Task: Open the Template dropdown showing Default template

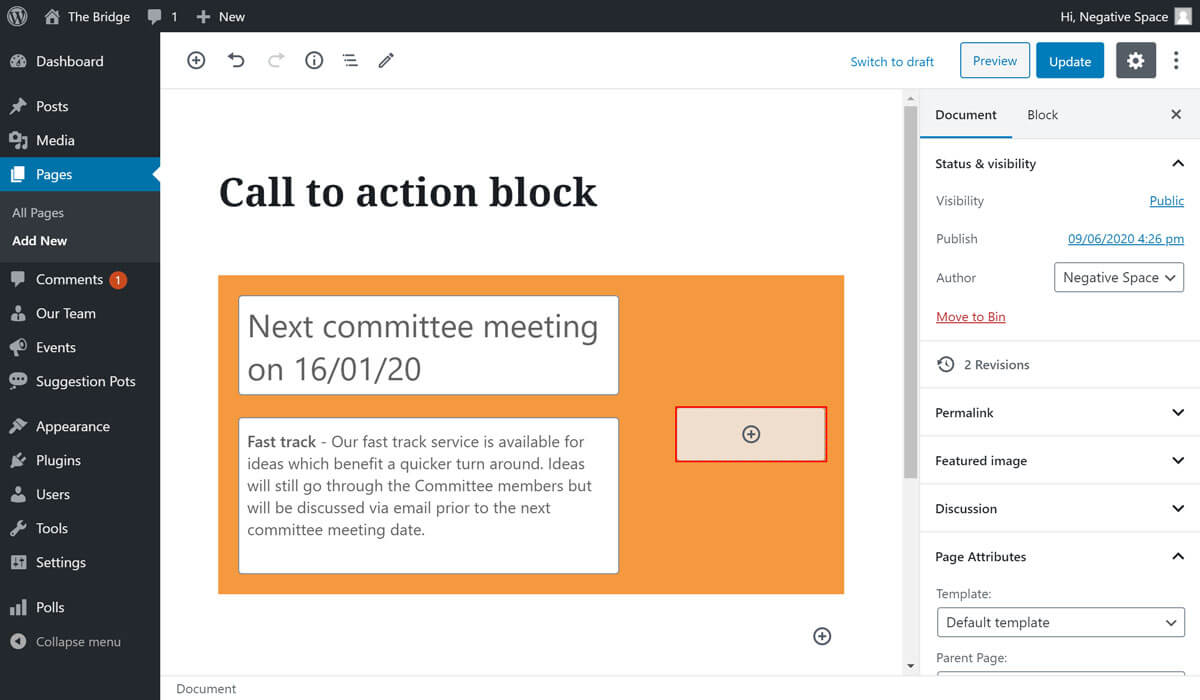Action: point(1060,622)
